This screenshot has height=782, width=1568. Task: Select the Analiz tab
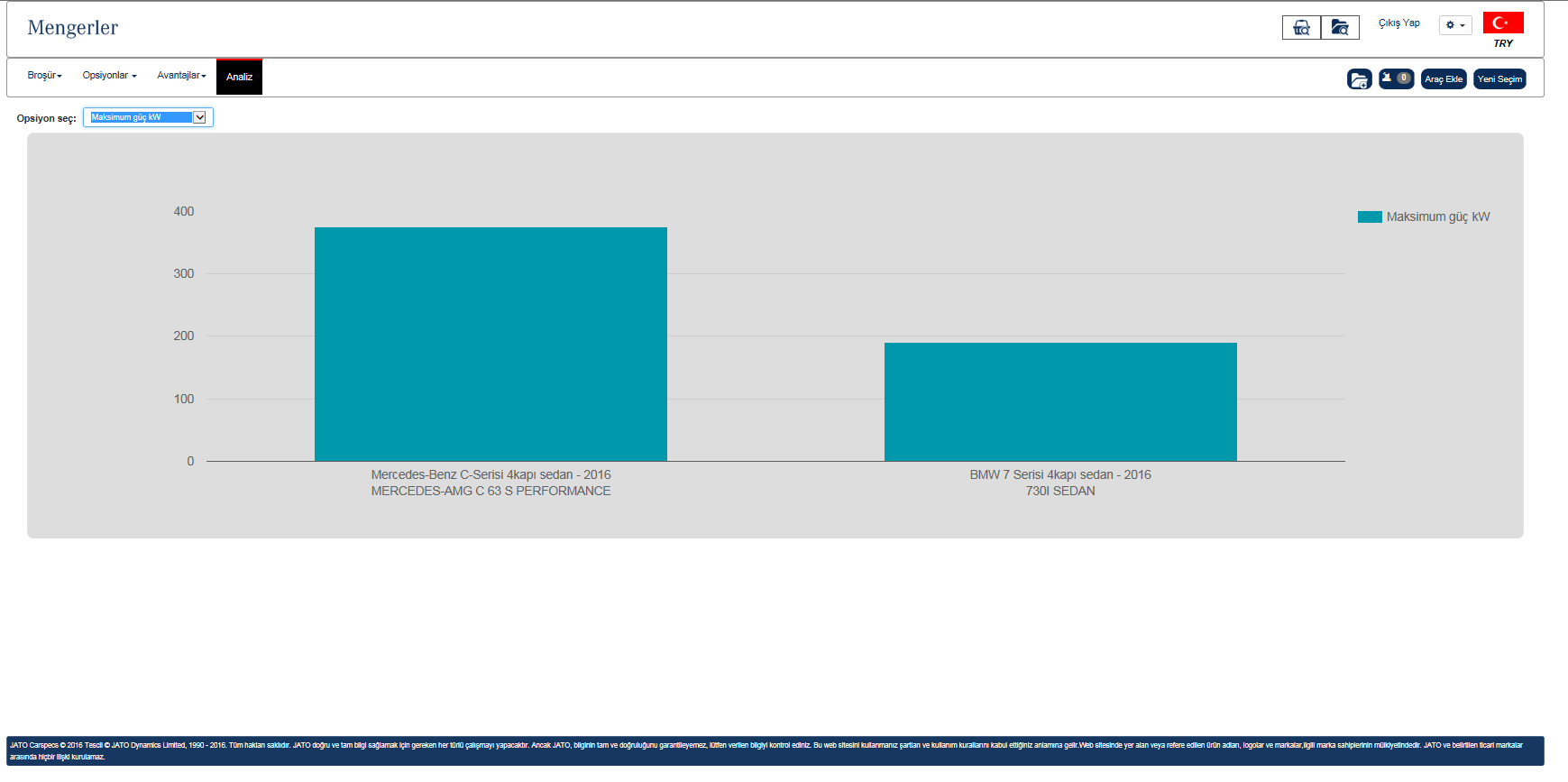(x=239, y=77)
